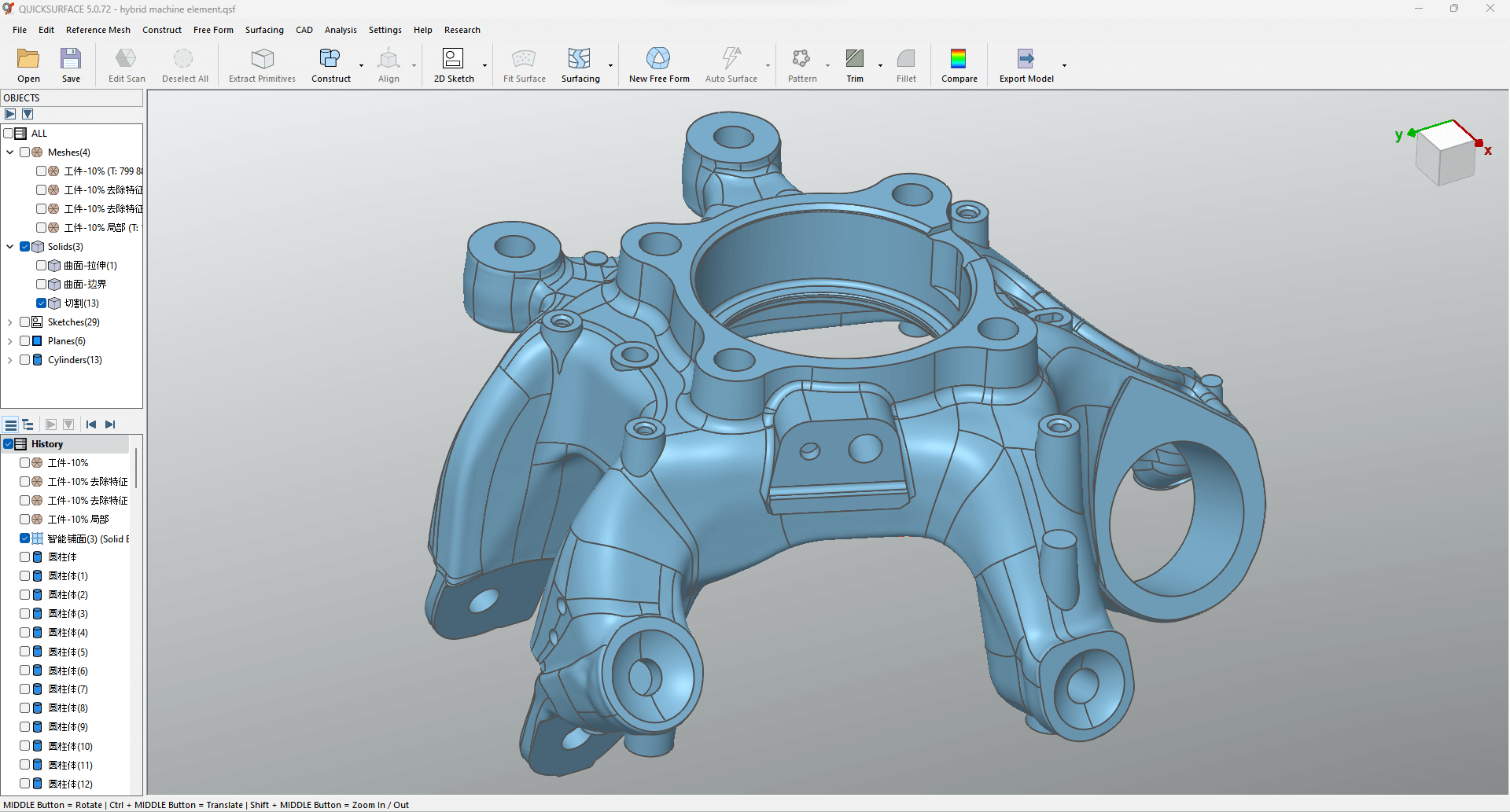Open the Analysis menu

point(341,30)
